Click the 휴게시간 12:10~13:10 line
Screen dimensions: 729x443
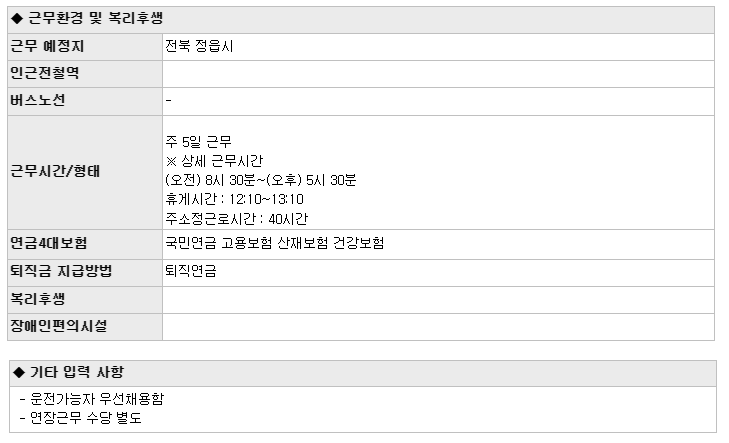[x=234, y=199]
